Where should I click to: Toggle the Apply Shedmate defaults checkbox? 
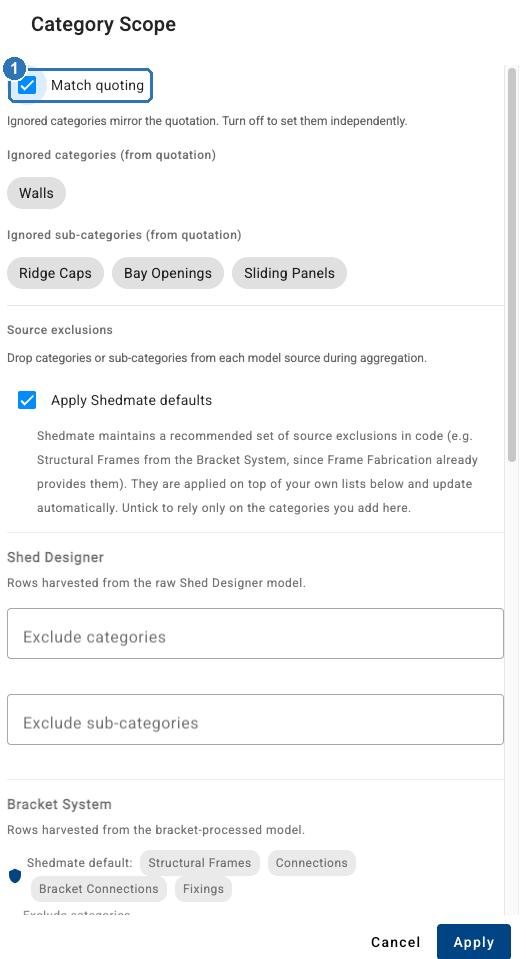(27, 401)
